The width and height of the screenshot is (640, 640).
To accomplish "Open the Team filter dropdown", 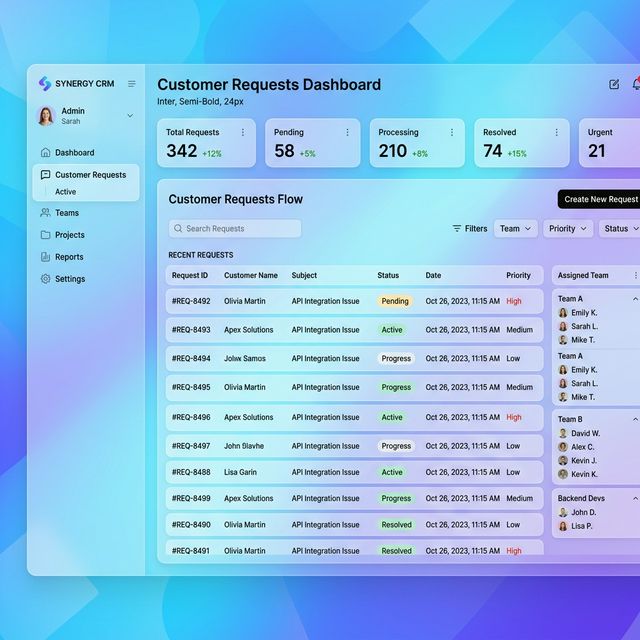I will point(516,229).
